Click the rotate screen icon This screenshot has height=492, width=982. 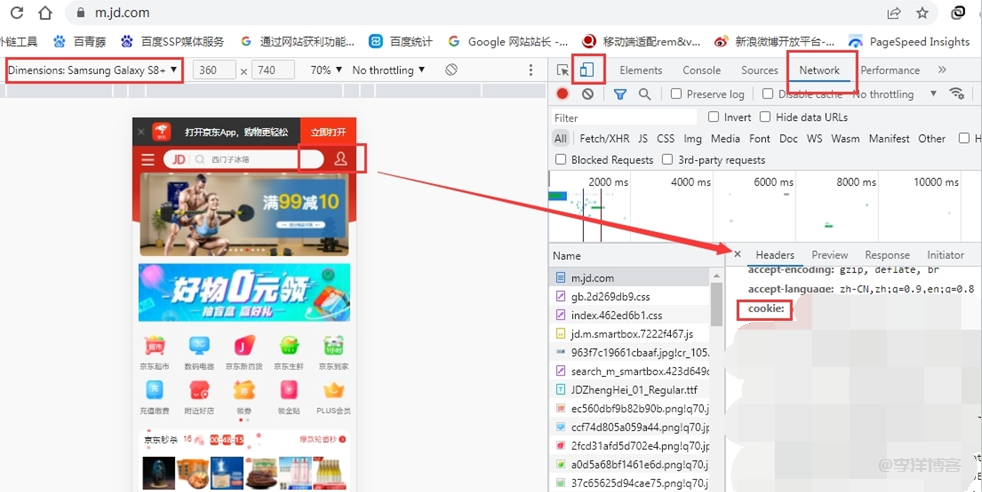coord(451,70)
